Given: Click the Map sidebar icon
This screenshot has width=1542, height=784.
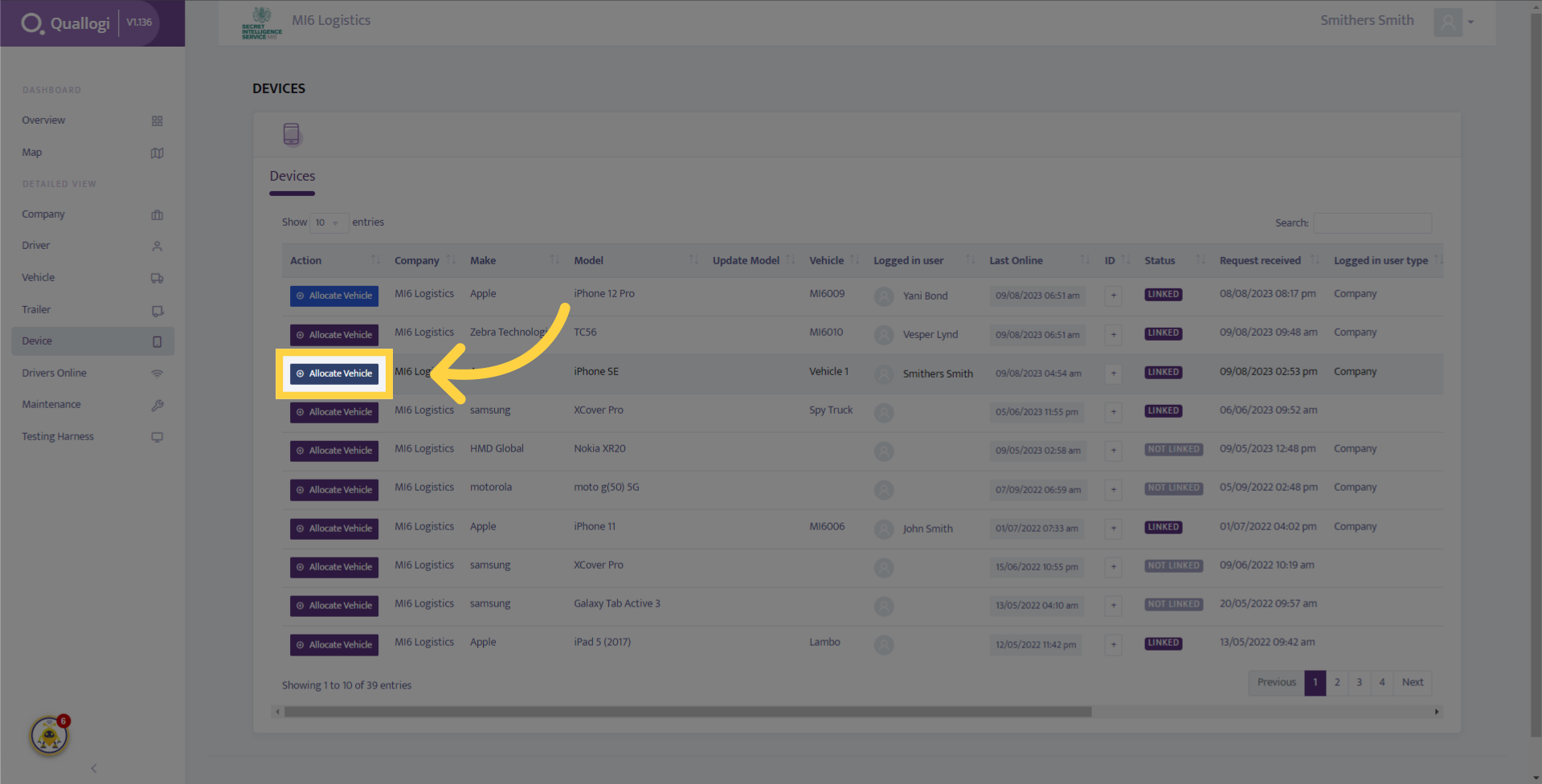Looking at the screenshot, I should click(x=157, y=153).
